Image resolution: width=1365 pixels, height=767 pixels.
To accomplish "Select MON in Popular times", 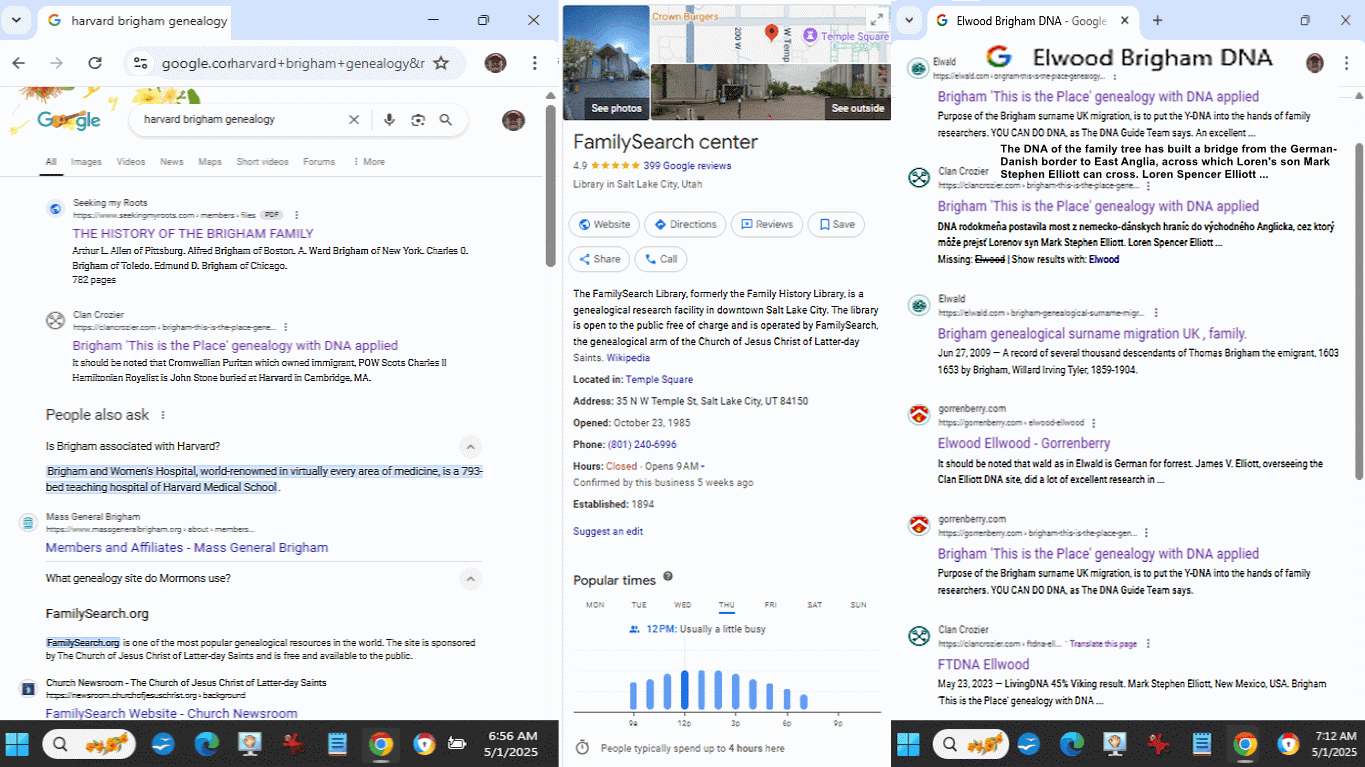I will click(595, 605).
